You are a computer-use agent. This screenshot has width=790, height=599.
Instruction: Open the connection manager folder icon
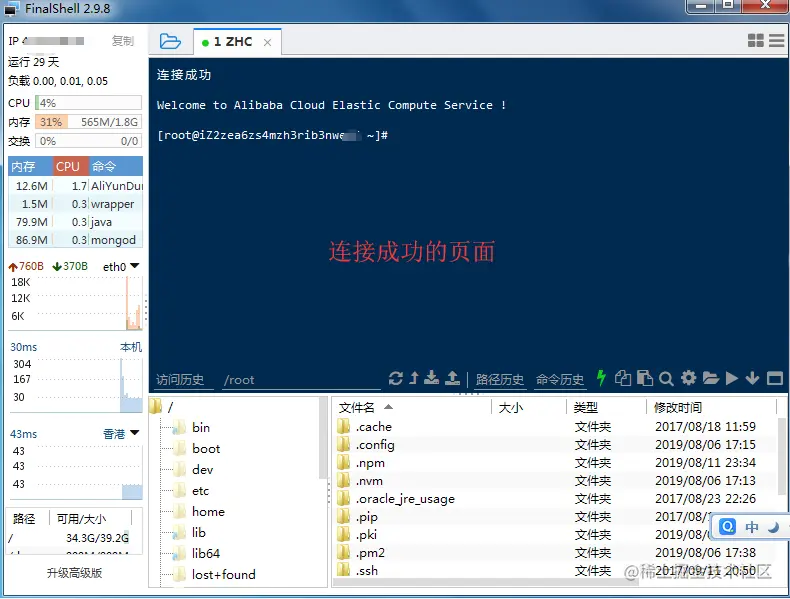point(170,41)
